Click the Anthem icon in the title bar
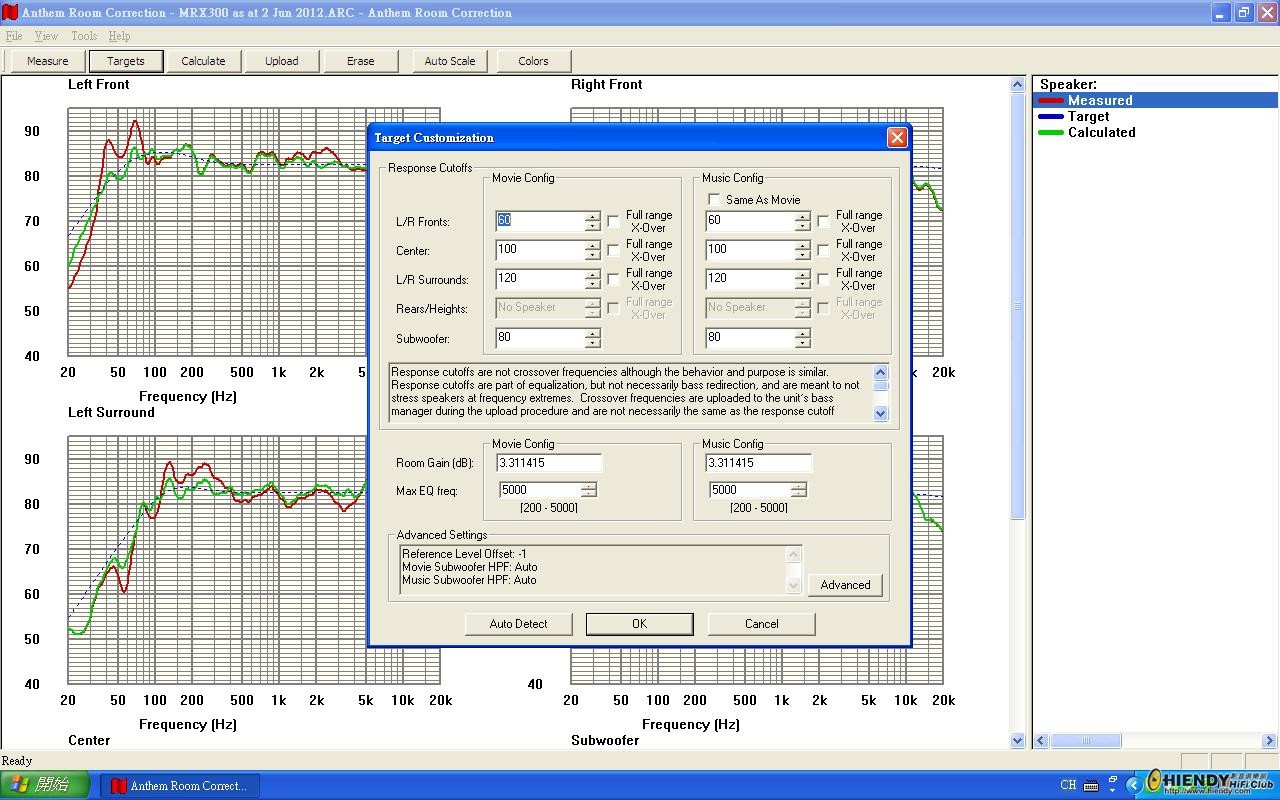 tap(10, 12)
